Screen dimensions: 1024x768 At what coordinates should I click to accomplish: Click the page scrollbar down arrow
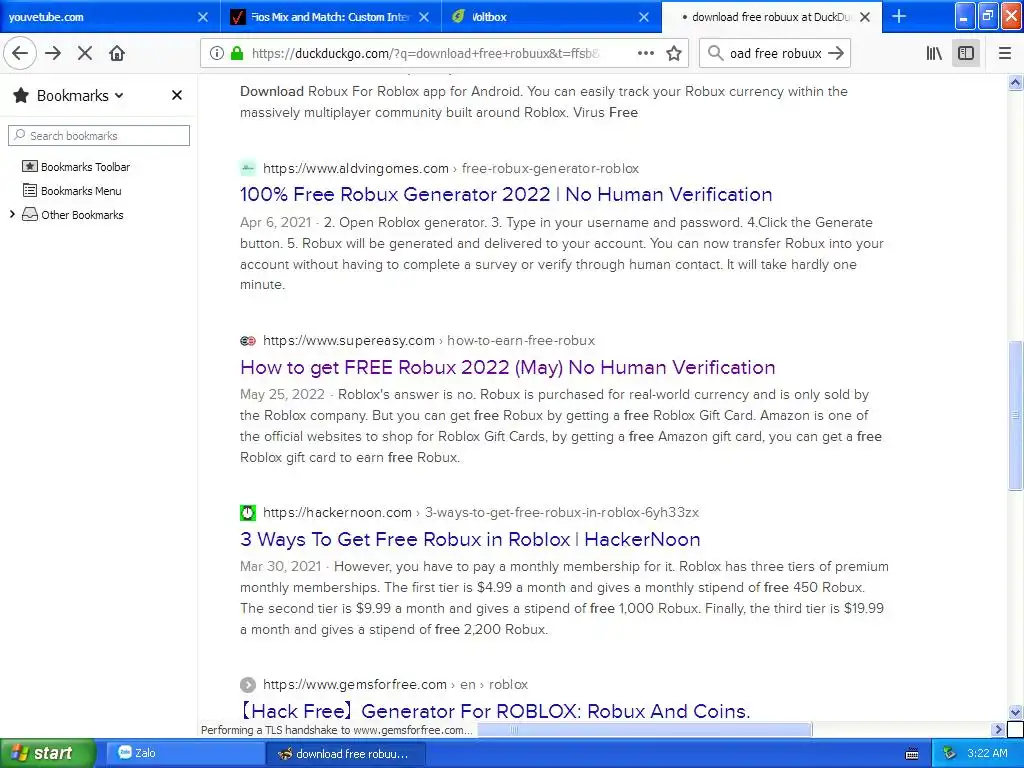point(1015,712)
